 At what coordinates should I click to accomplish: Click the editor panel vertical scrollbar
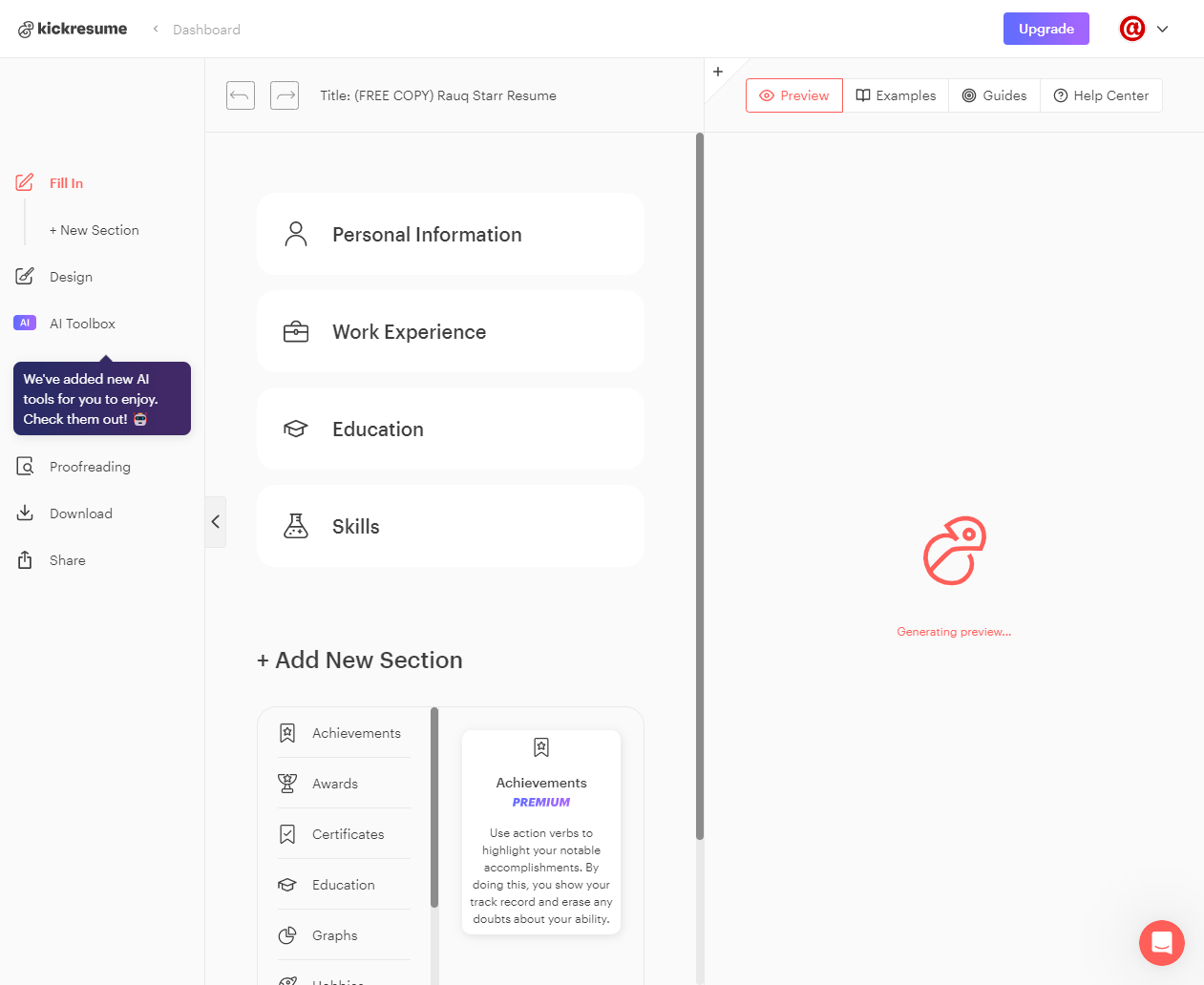(700, 487)
